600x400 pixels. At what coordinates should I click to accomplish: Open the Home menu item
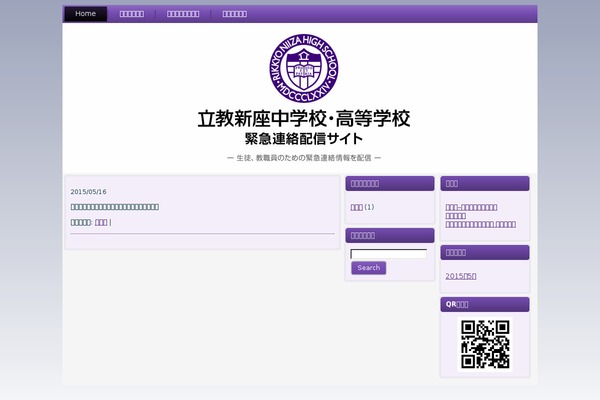coord(85,14)
